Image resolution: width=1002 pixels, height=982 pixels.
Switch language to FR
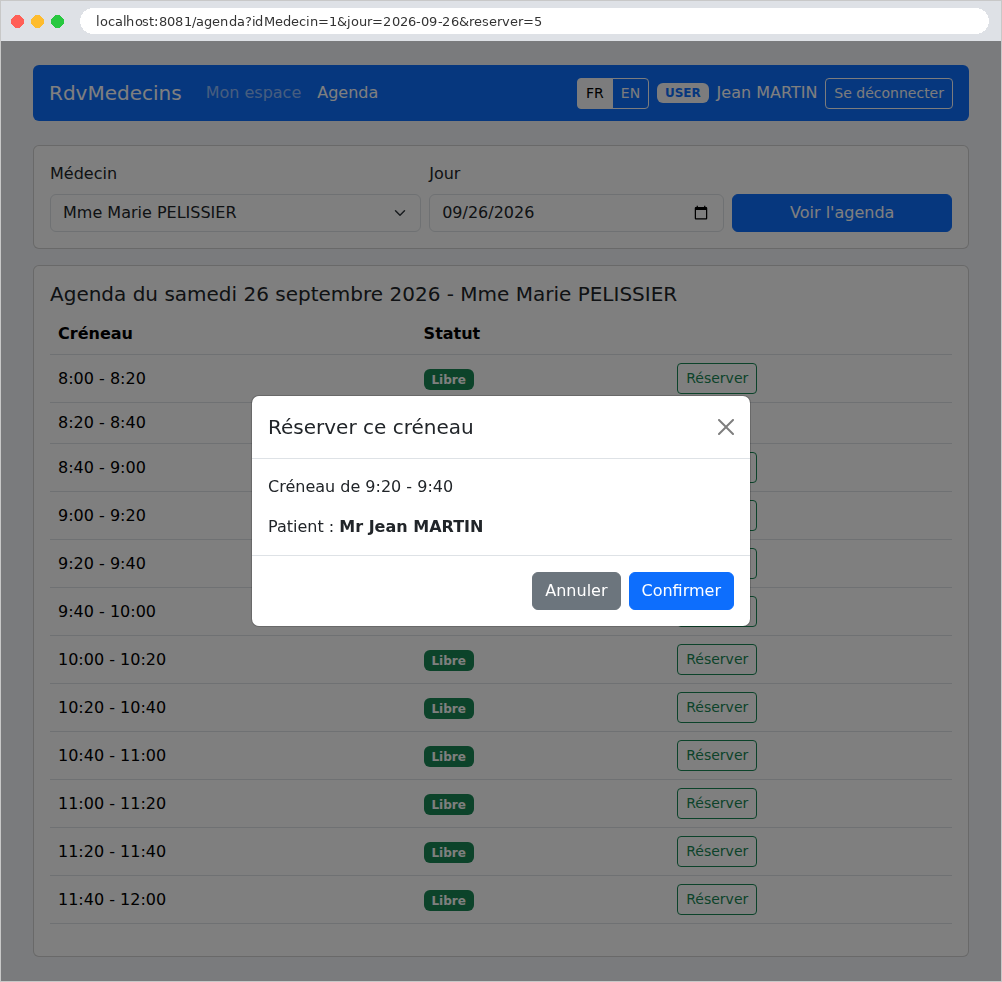pos(594,93)
